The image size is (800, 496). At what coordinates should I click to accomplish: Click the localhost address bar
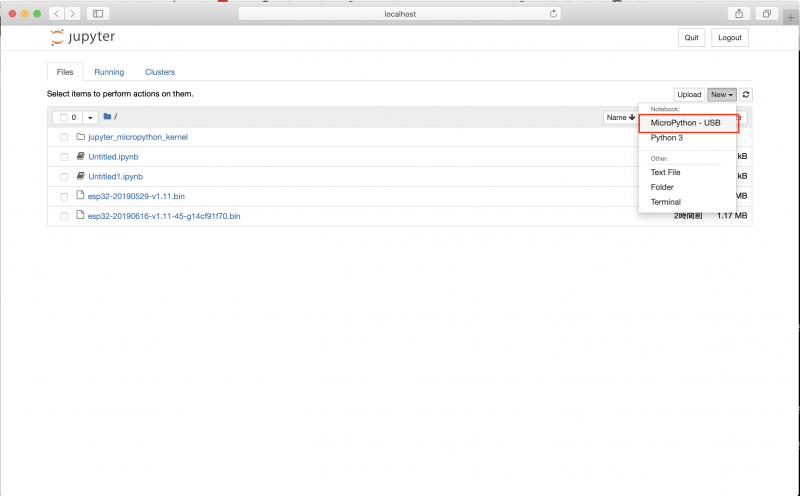click(x=400, y=14)
